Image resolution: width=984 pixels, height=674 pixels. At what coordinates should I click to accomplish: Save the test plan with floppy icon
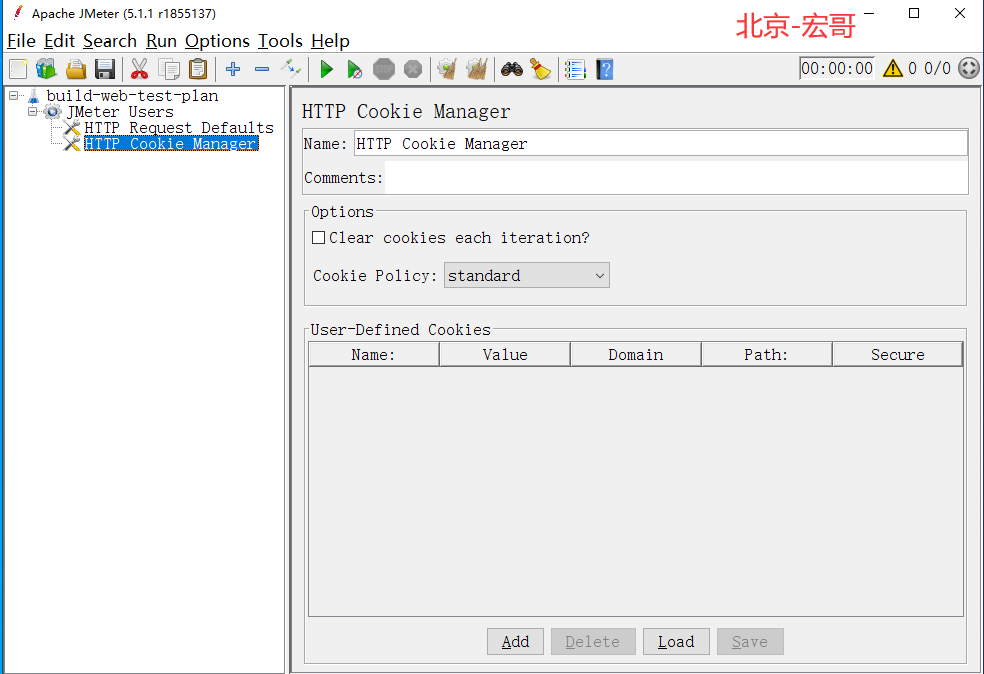click(105, 69)
